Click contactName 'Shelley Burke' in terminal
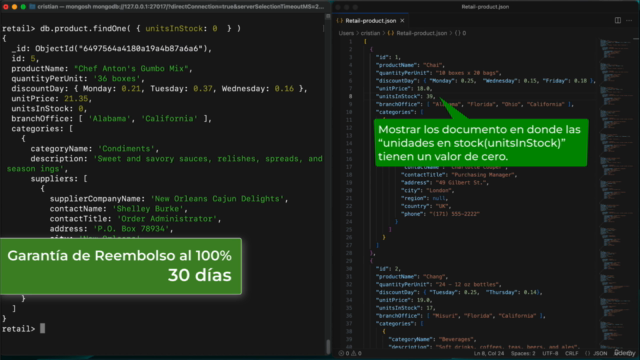This screenshot has height=360, width=640. 119,209
